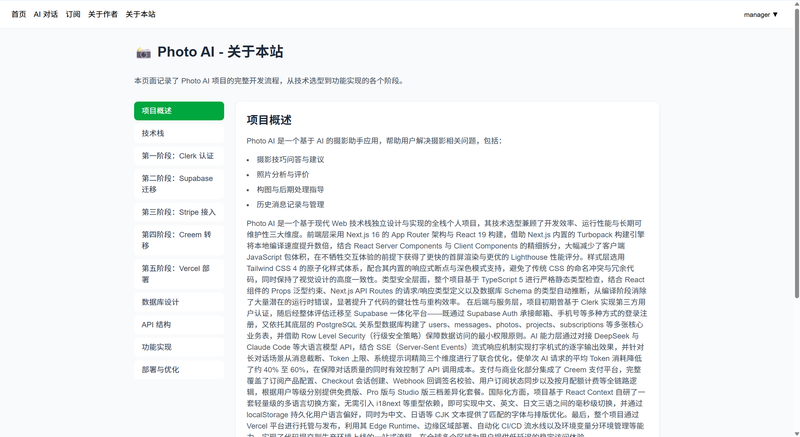
Task: Open AI 对话 in the top navigation
Action: tap(45, 14)
